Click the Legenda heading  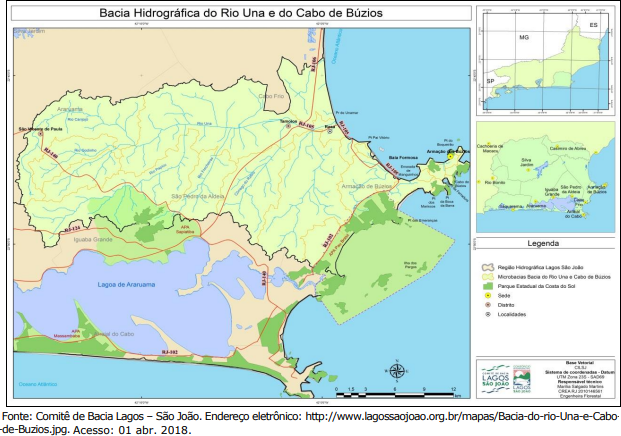coord(544,243)
